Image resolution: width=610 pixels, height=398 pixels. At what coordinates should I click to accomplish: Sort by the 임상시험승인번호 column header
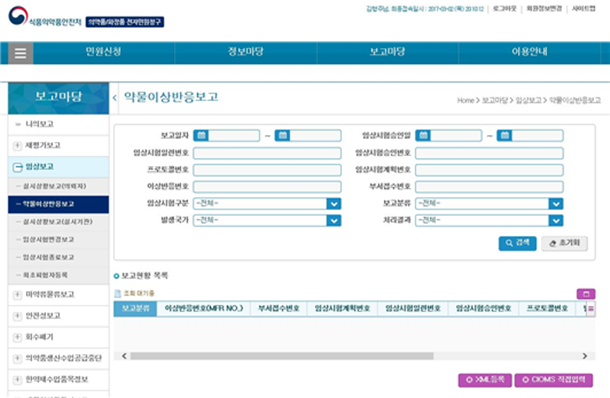click(483, 309)
